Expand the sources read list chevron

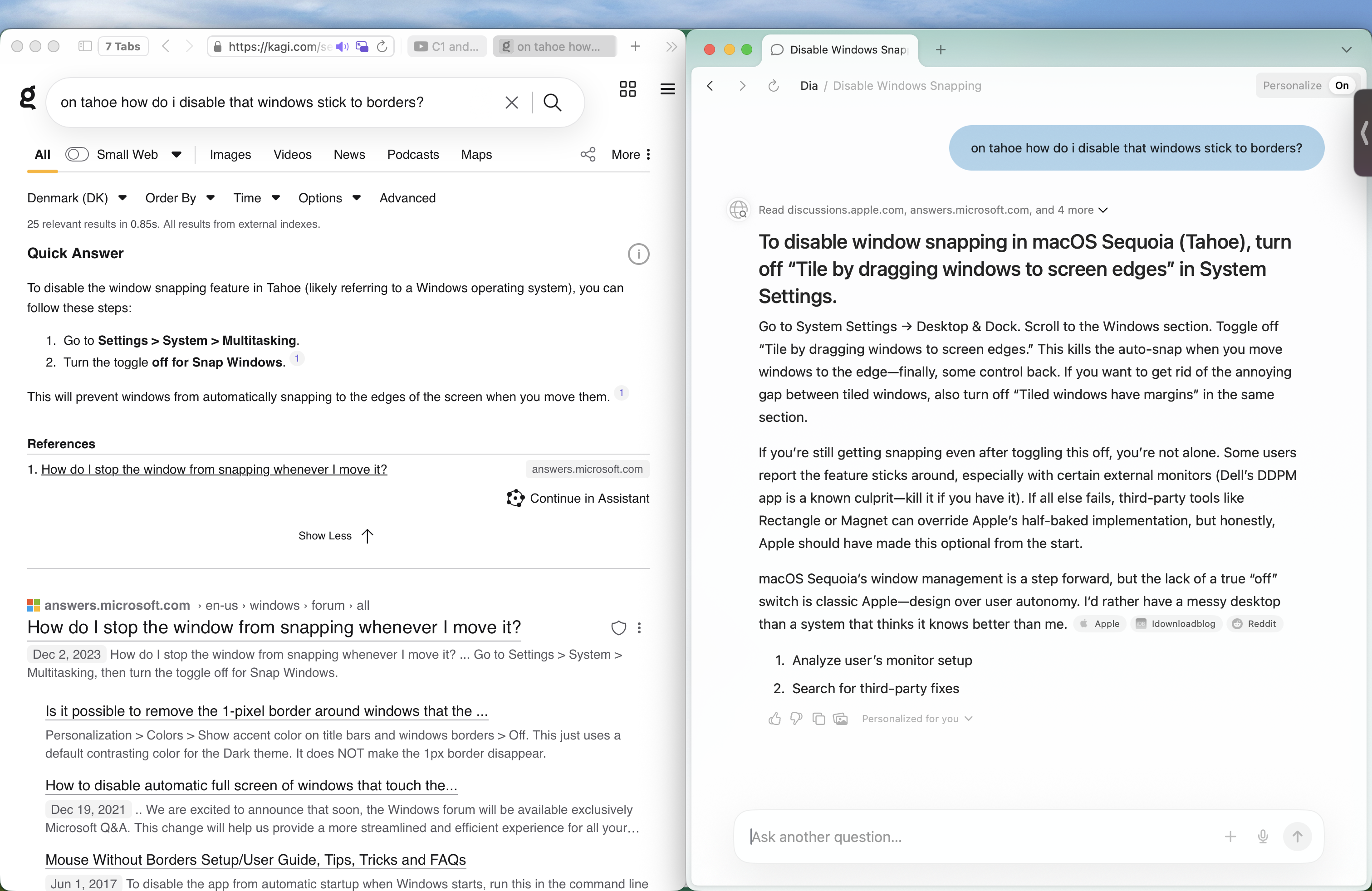[1103, 211]
